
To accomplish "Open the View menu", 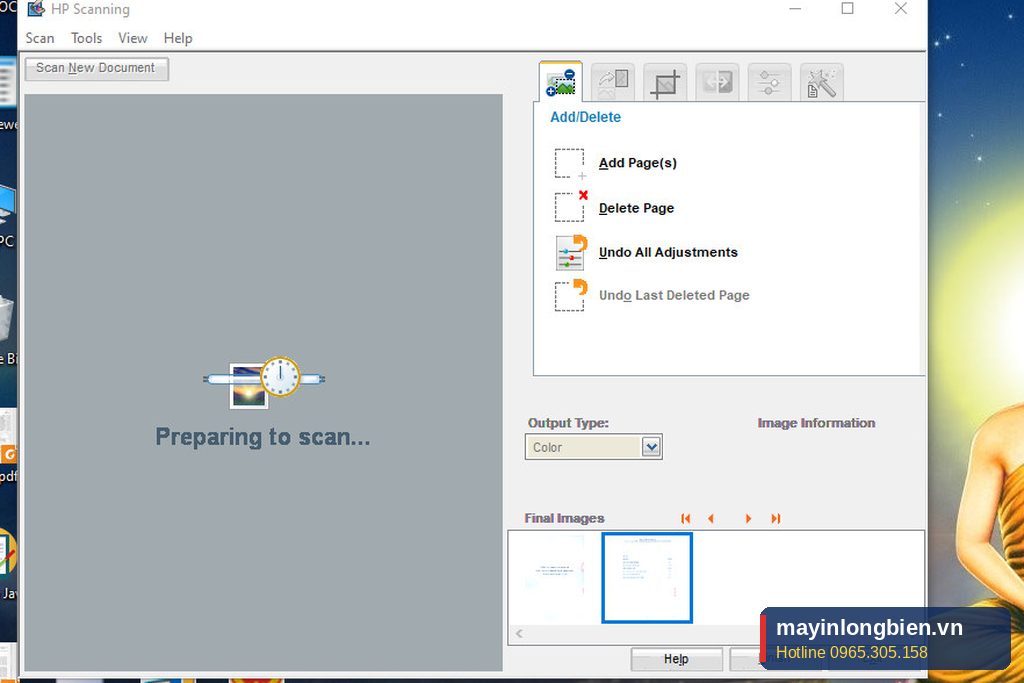I will coord(133,38).
